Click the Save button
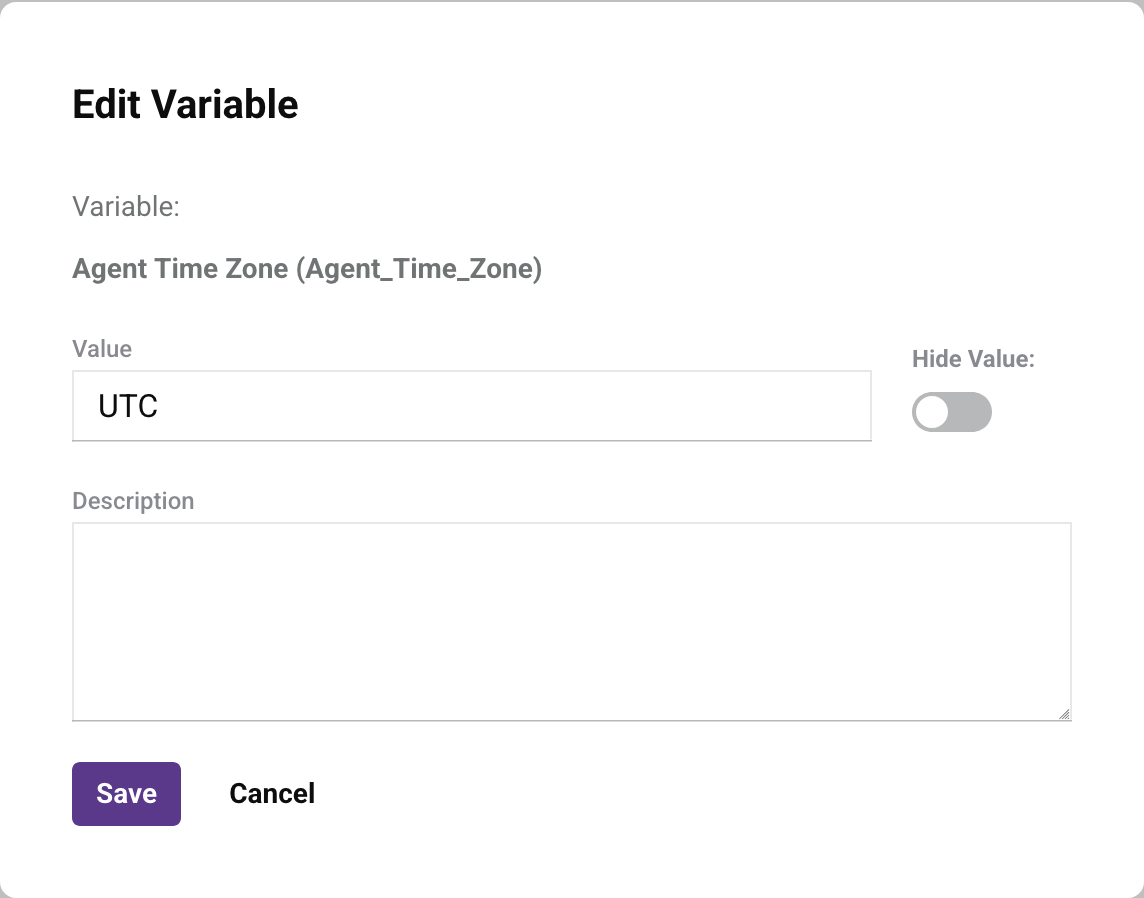Viewport: 1144px width, 898px height. click(x=126, y=793)
